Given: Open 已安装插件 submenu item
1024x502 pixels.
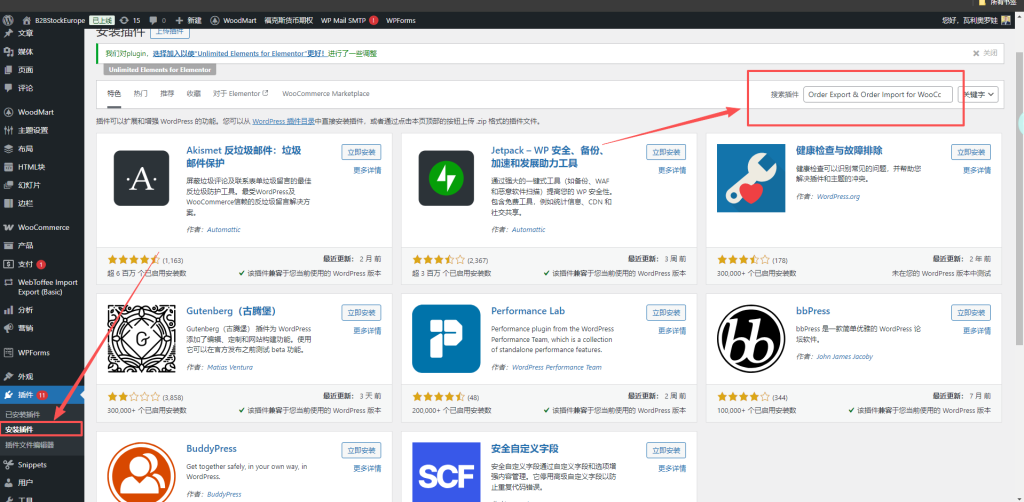Looking at the screenshot, I should click(x=23, y=415).
